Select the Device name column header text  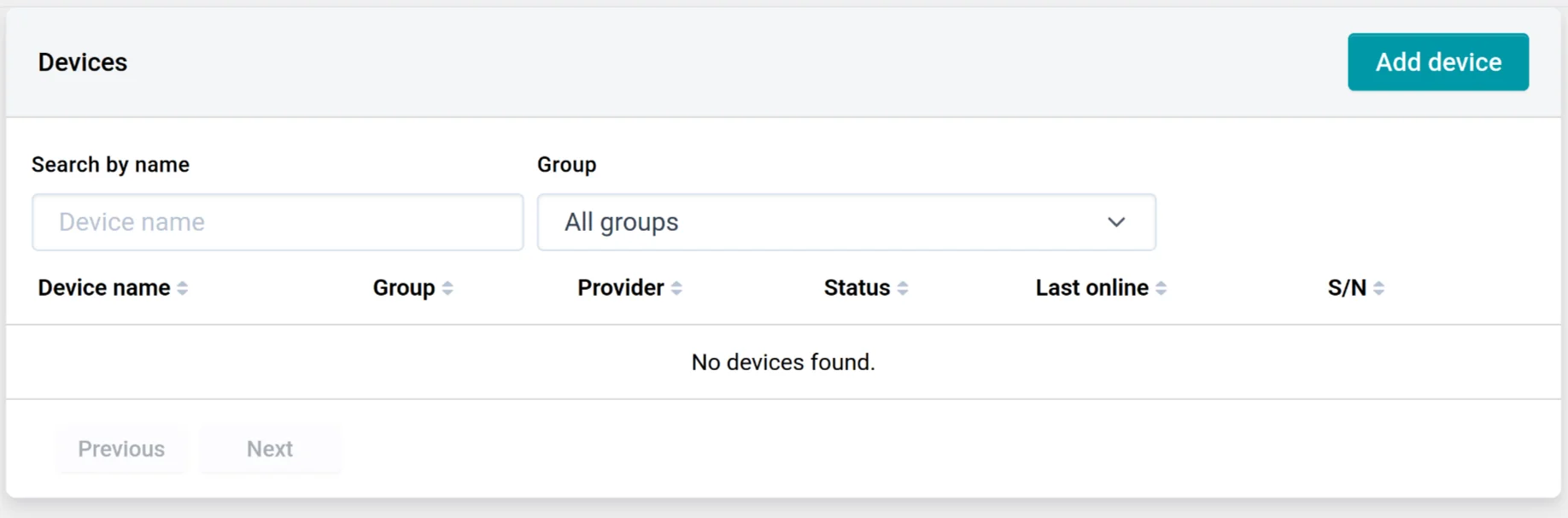click(103, 288)
